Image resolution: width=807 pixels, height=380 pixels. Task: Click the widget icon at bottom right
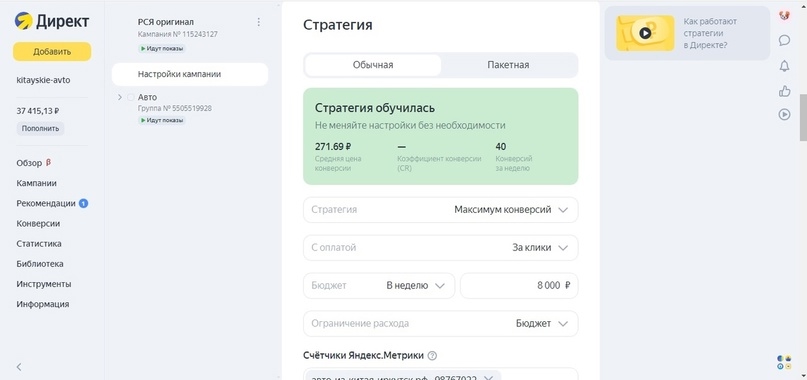tap(784, 362)
